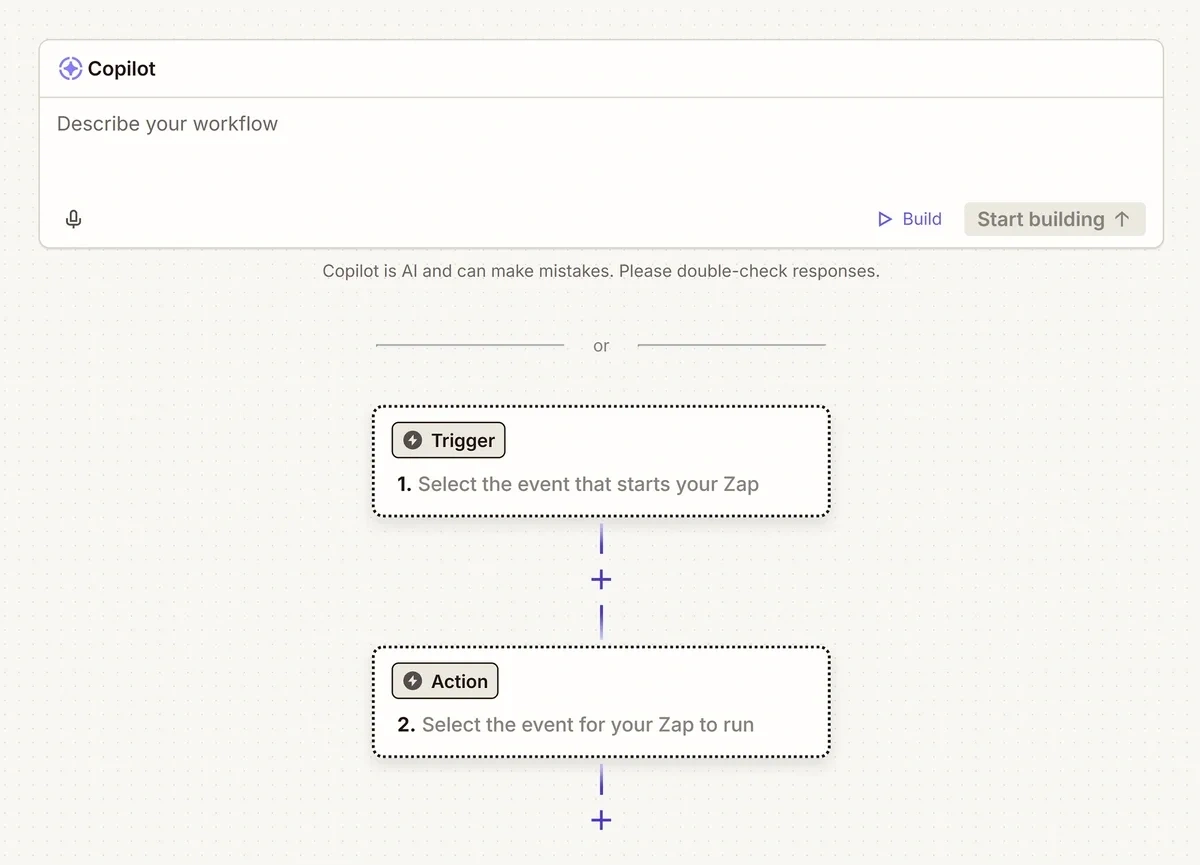Image resolution: width=1200 pixels, height=865 pixels.
Task: Click the Copilot can make mistakes disclaimer text
Action: pyautogui.click(x=601, y=271)
